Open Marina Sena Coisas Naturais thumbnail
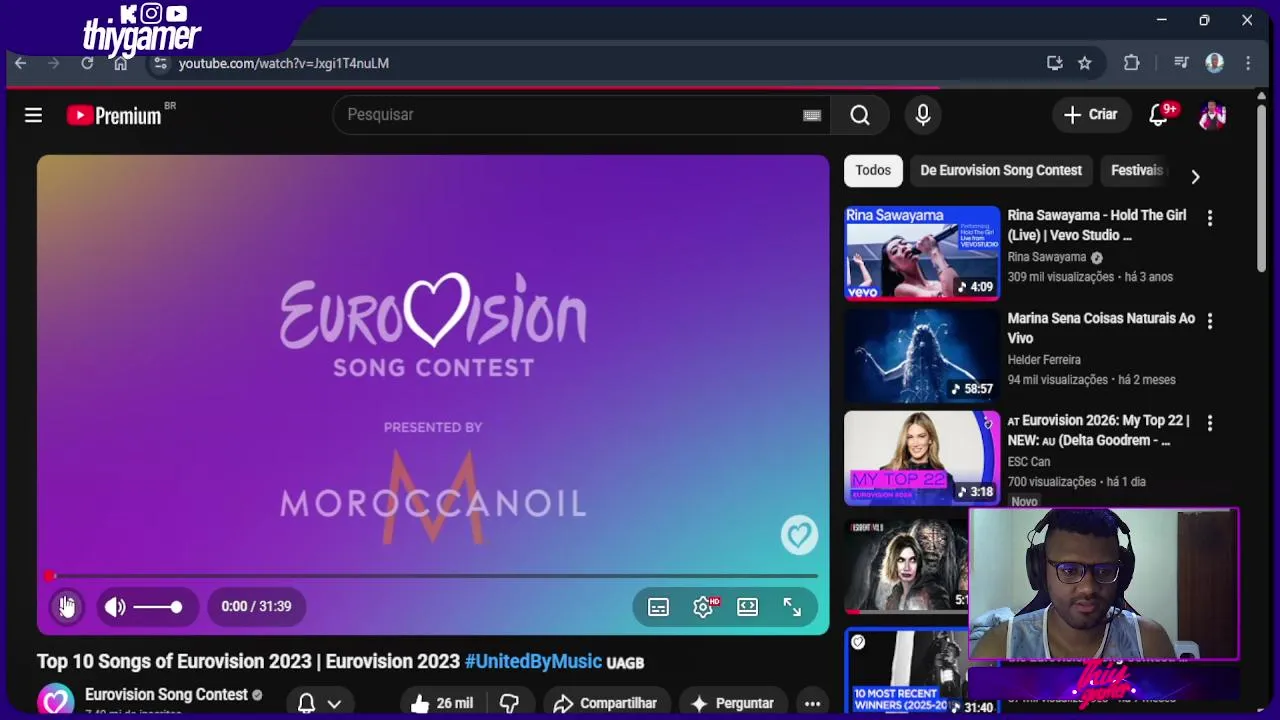This screenshot has width=1280, height=720. click(x=922, y=356)
